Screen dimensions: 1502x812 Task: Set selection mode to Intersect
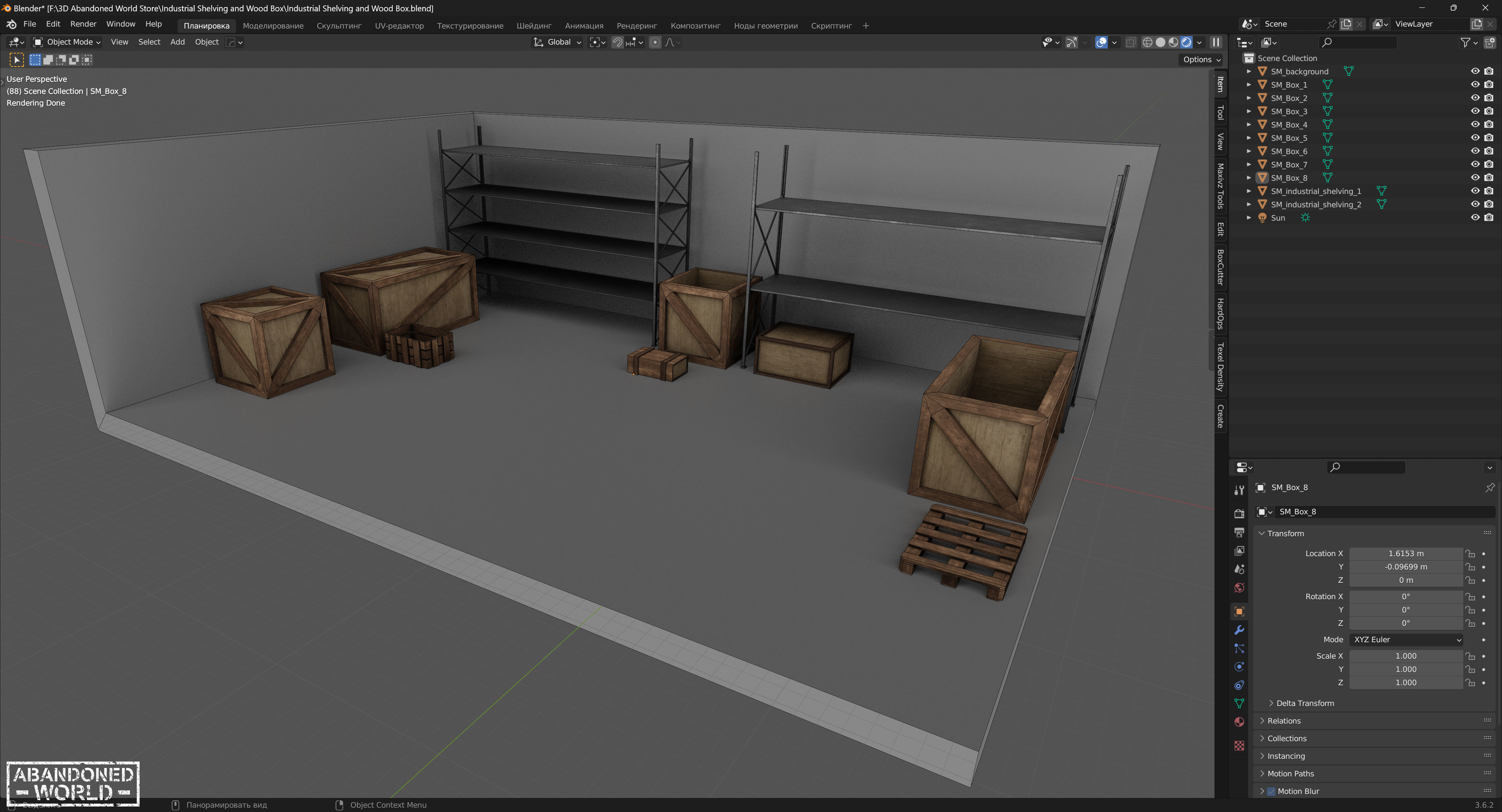pos(87,59)
